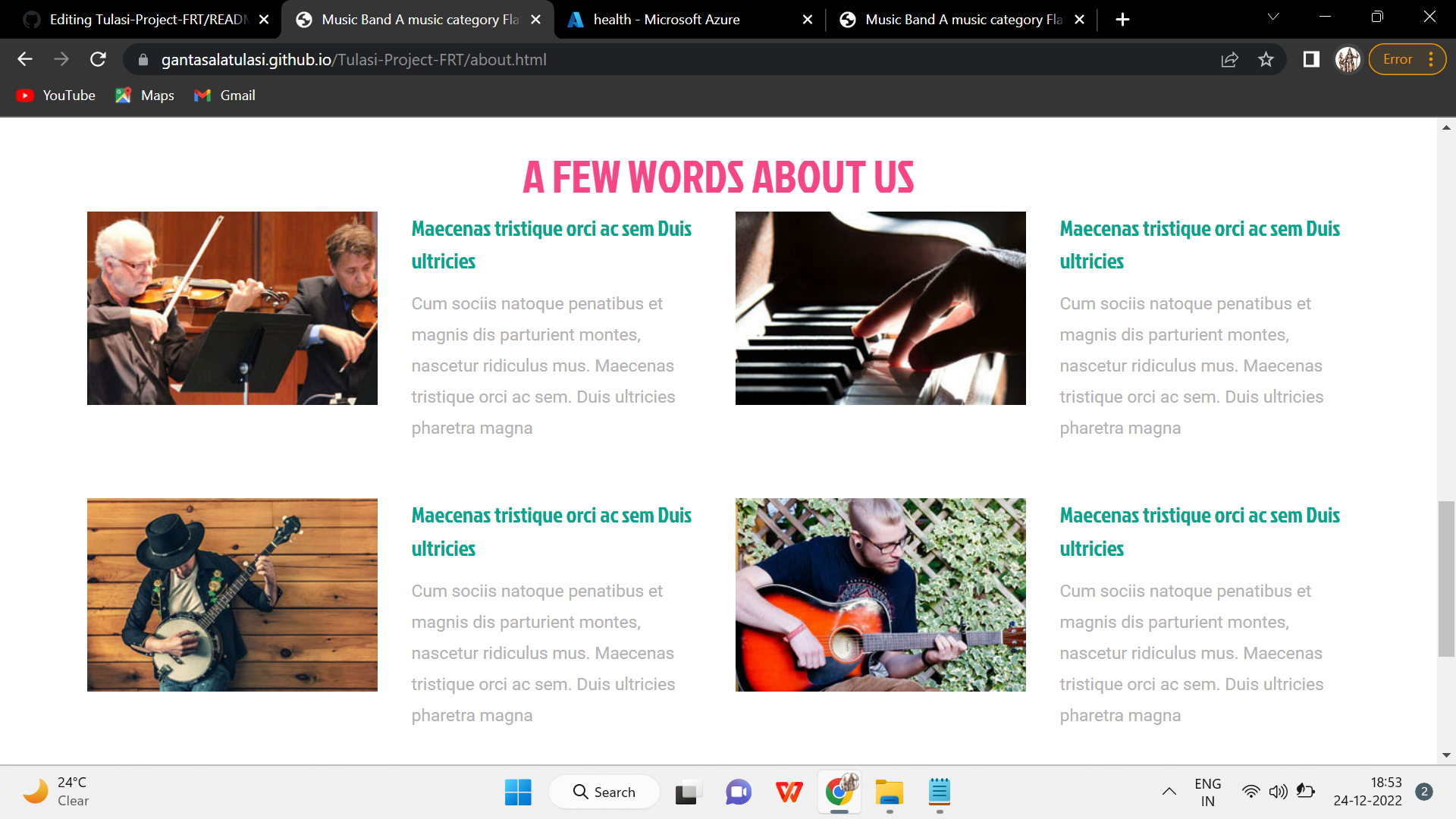
Task: Open a new browser tab
Action: (1122, 20)
